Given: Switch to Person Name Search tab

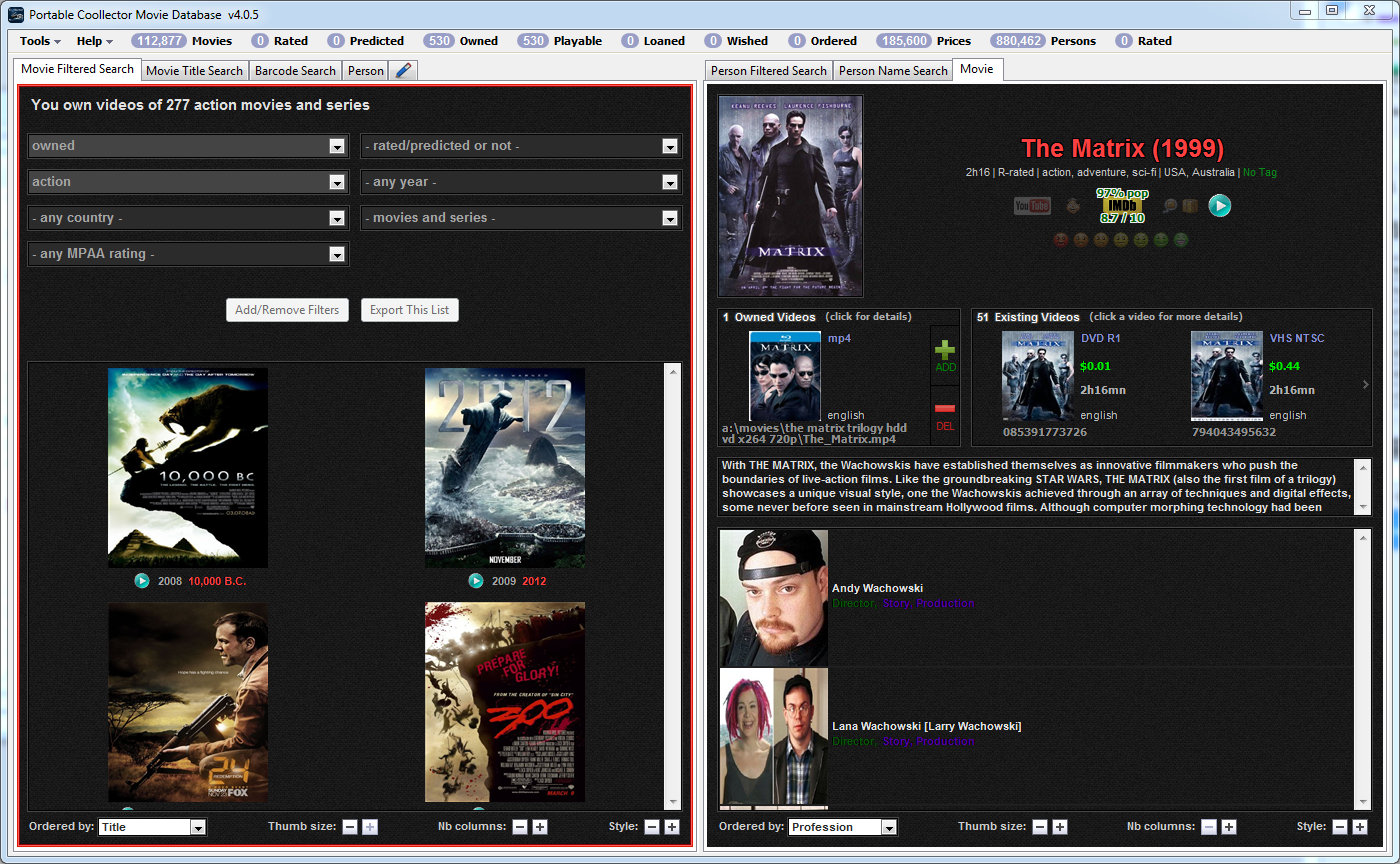Looking at the screenshot, I should point(893,71).
